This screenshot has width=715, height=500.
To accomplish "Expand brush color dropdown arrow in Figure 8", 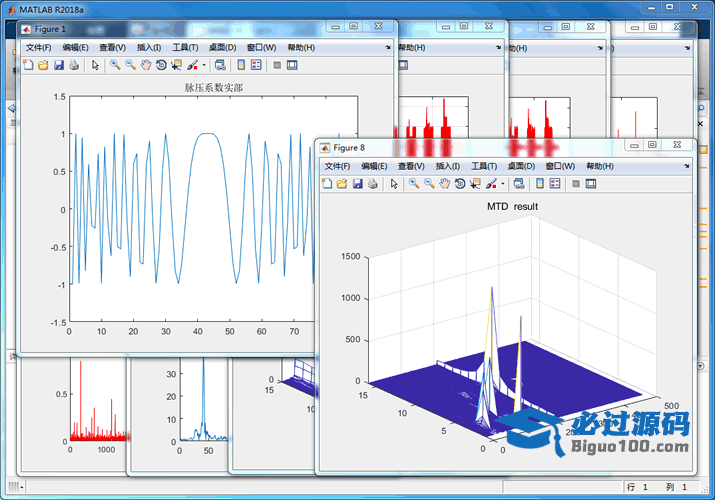I will (x=504, y=184).
